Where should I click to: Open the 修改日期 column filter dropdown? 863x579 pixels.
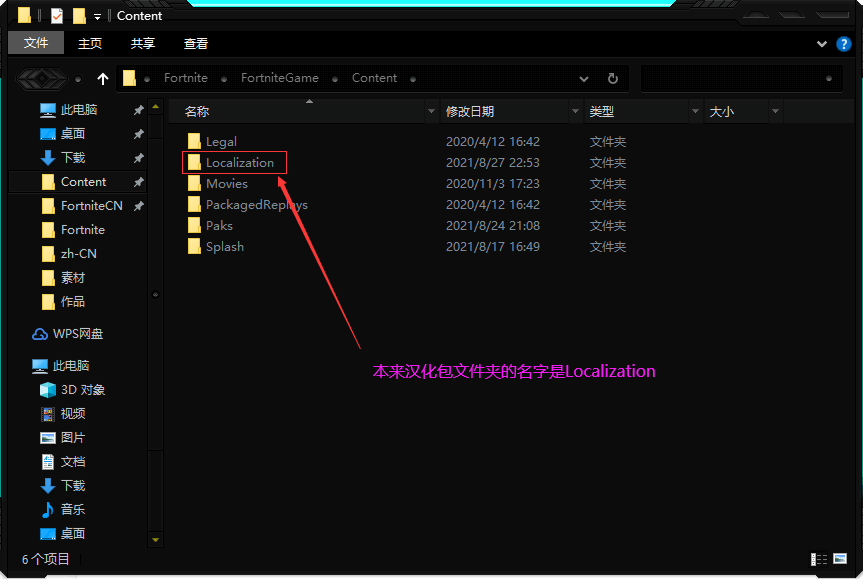click(x=576, y=111)
